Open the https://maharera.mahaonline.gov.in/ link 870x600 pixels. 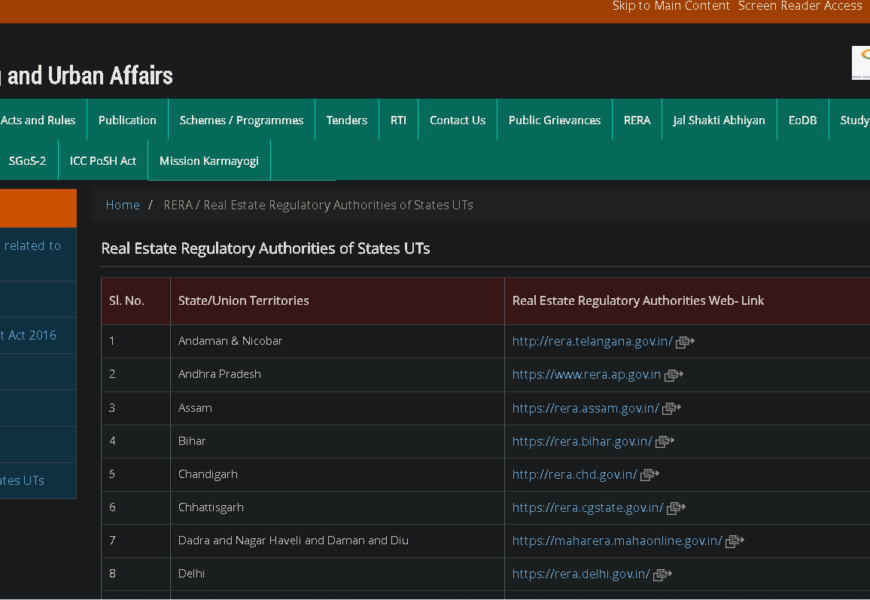point(617,541)
